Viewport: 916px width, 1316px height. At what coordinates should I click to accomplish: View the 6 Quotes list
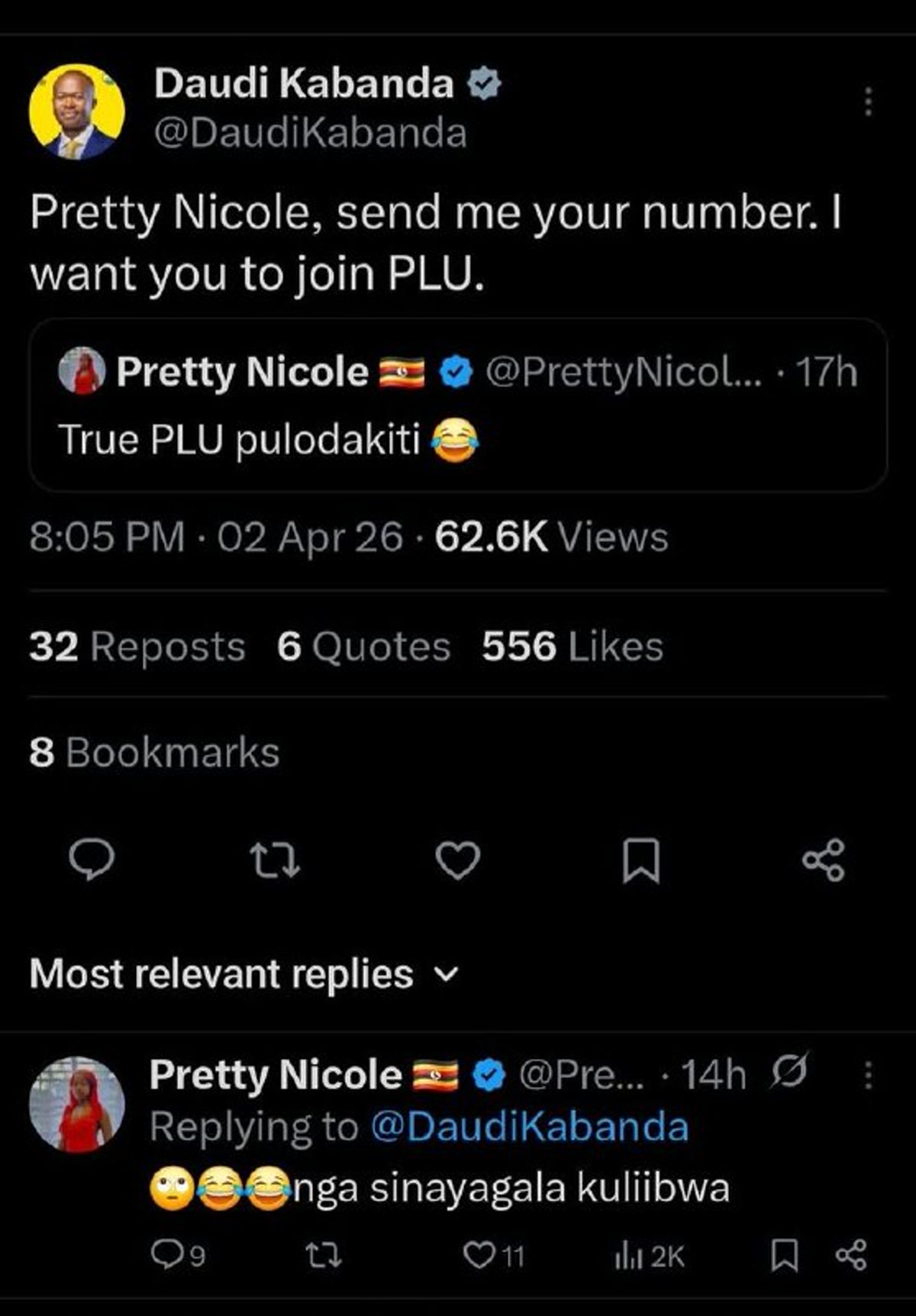point(363,647)
